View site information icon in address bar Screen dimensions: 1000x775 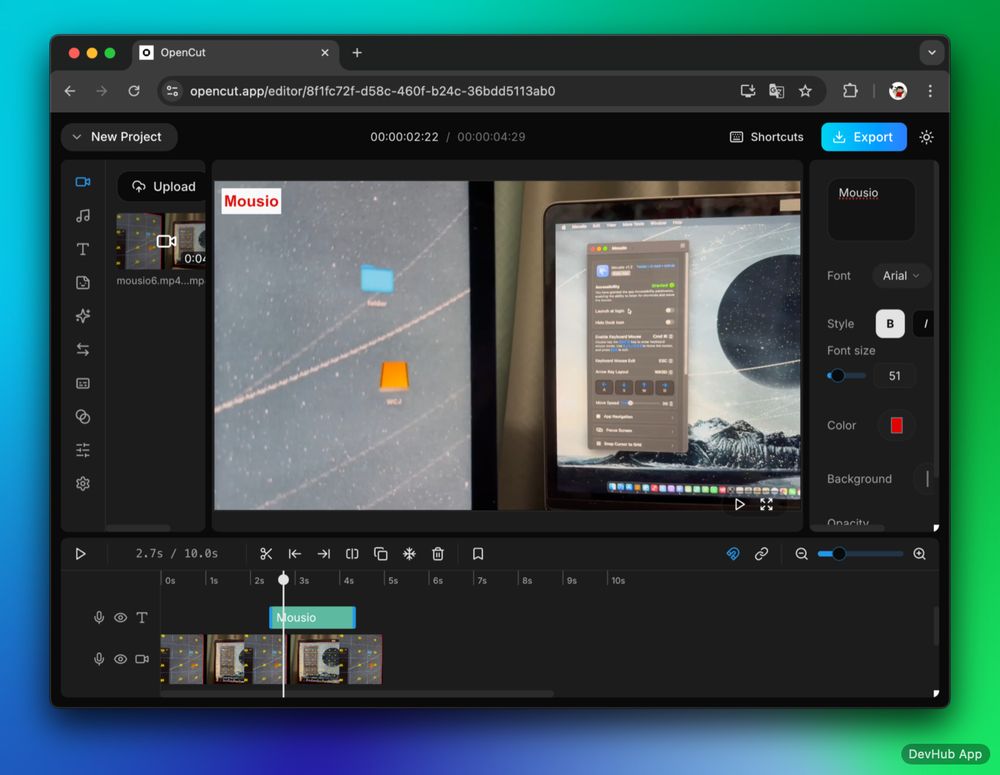(x=172, y=91)
